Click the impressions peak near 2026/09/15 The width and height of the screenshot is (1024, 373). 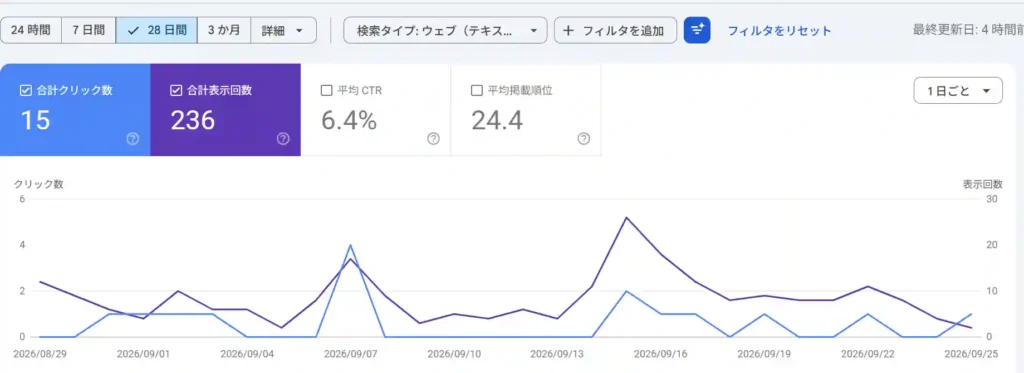(x=626, y=218)
